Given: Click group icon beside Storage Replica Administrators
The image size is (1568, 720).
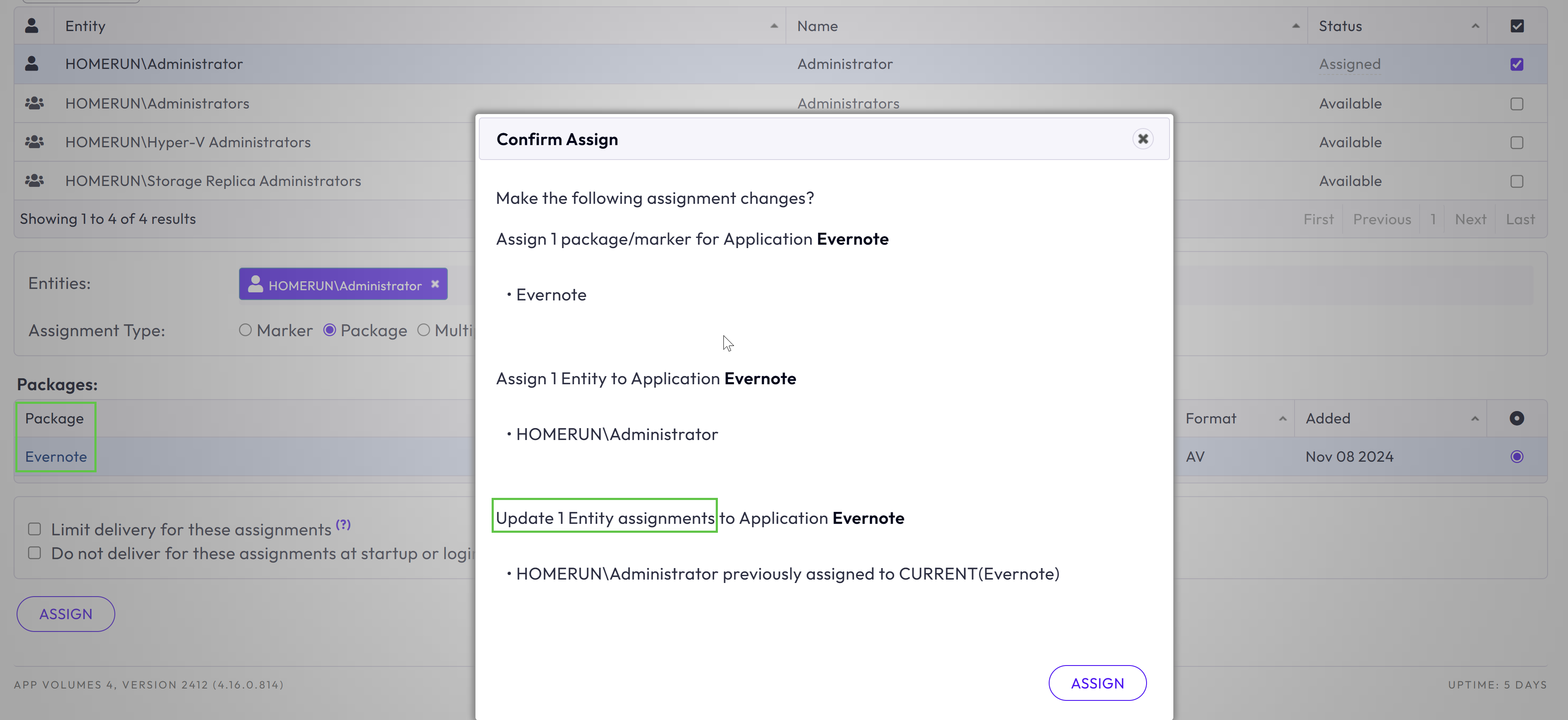Looking at the screenshot, I should point(34,181).
